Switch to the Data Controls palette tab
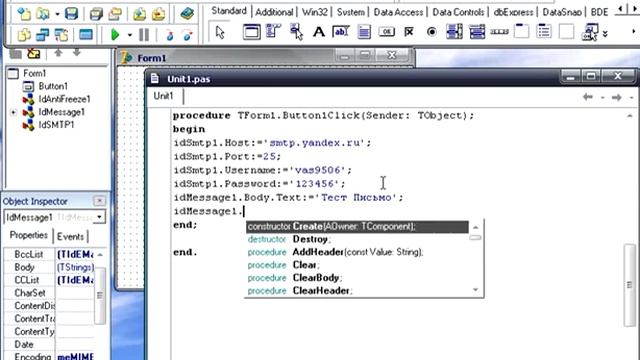This screenshot has height=360, width=640. click(458, 12)
